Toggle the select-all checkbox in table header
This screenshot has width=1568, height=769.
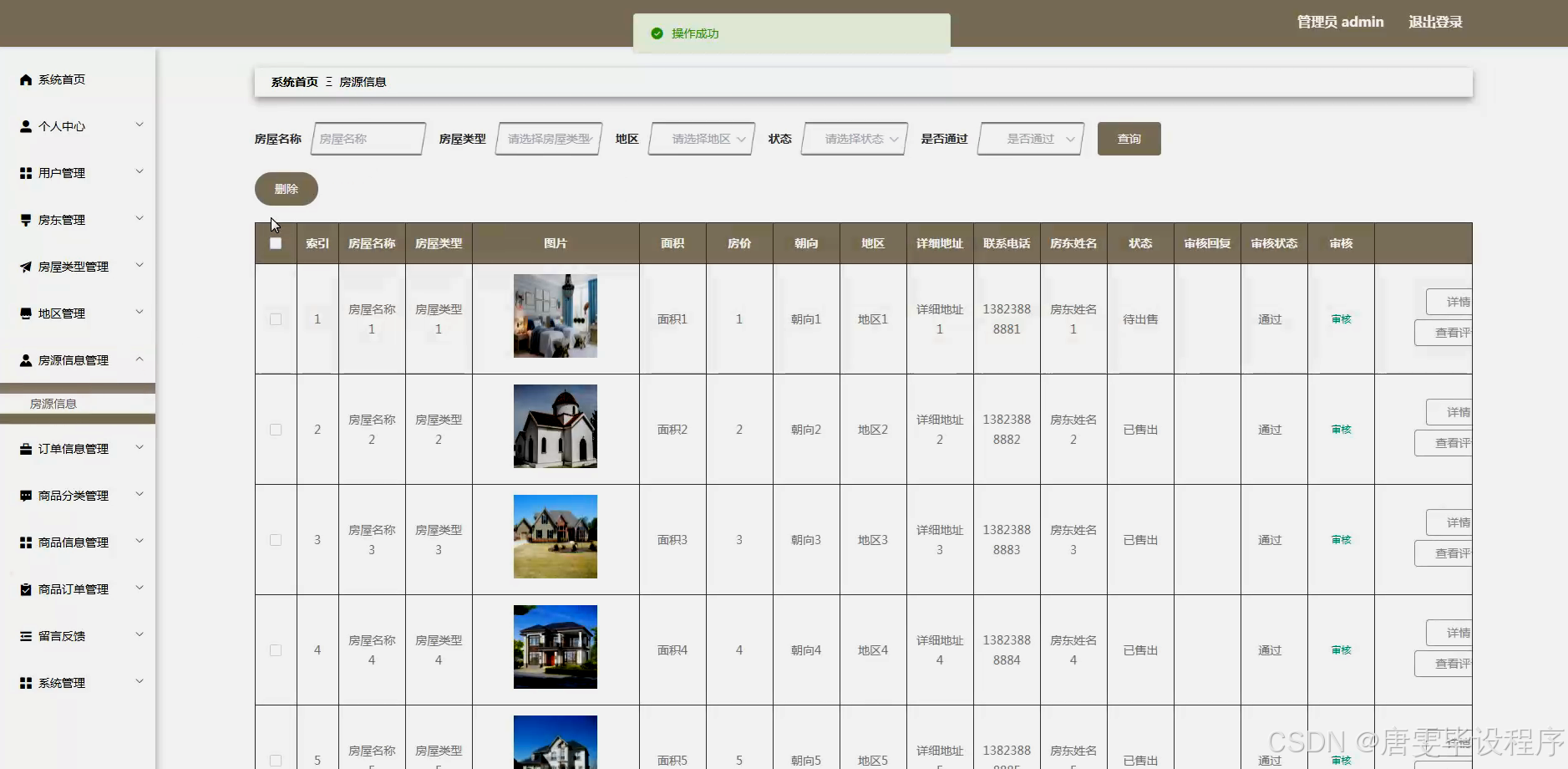(x=276, y=243)
